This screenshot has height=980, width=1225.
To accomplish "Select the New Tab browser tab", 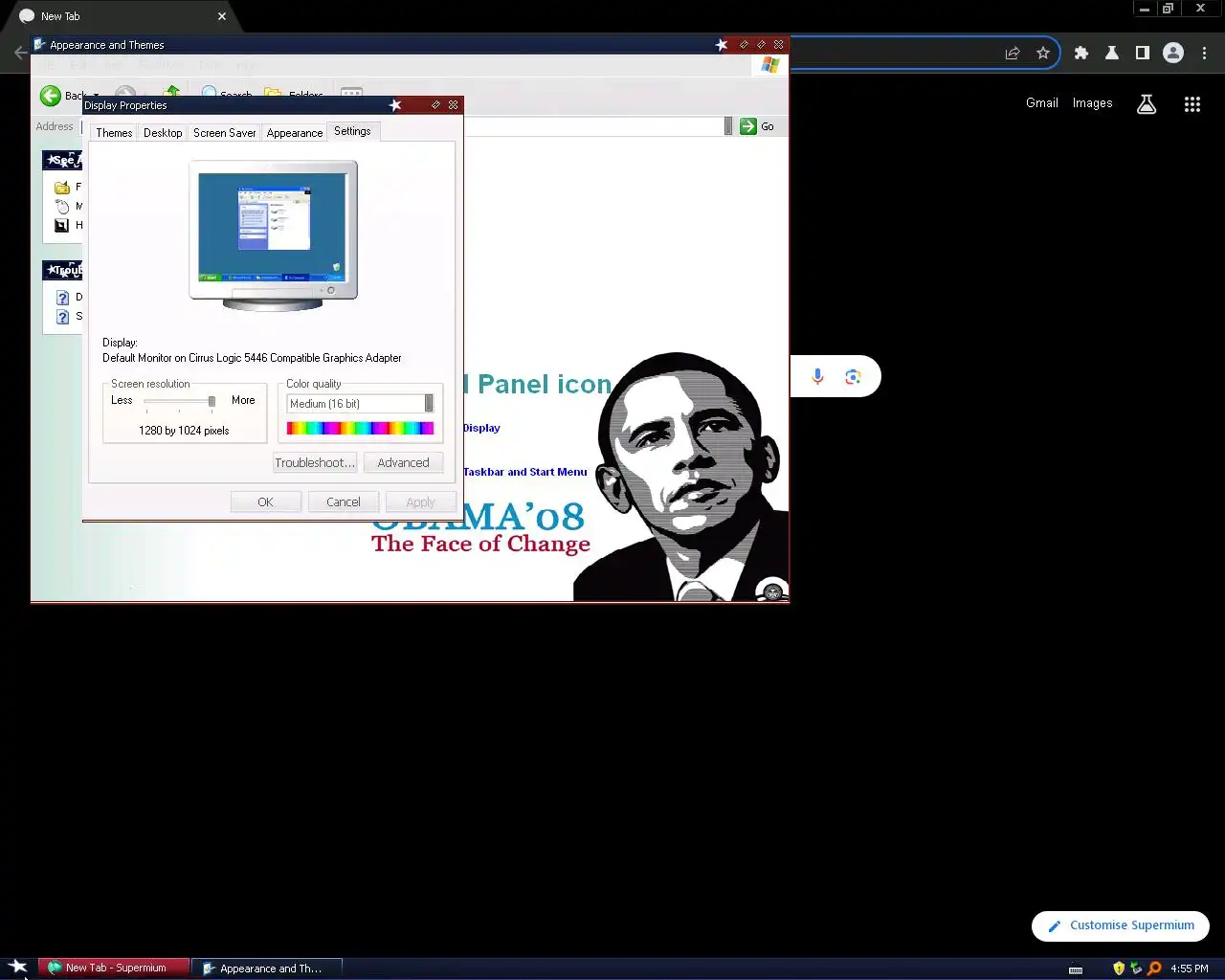I will [120, 16].
